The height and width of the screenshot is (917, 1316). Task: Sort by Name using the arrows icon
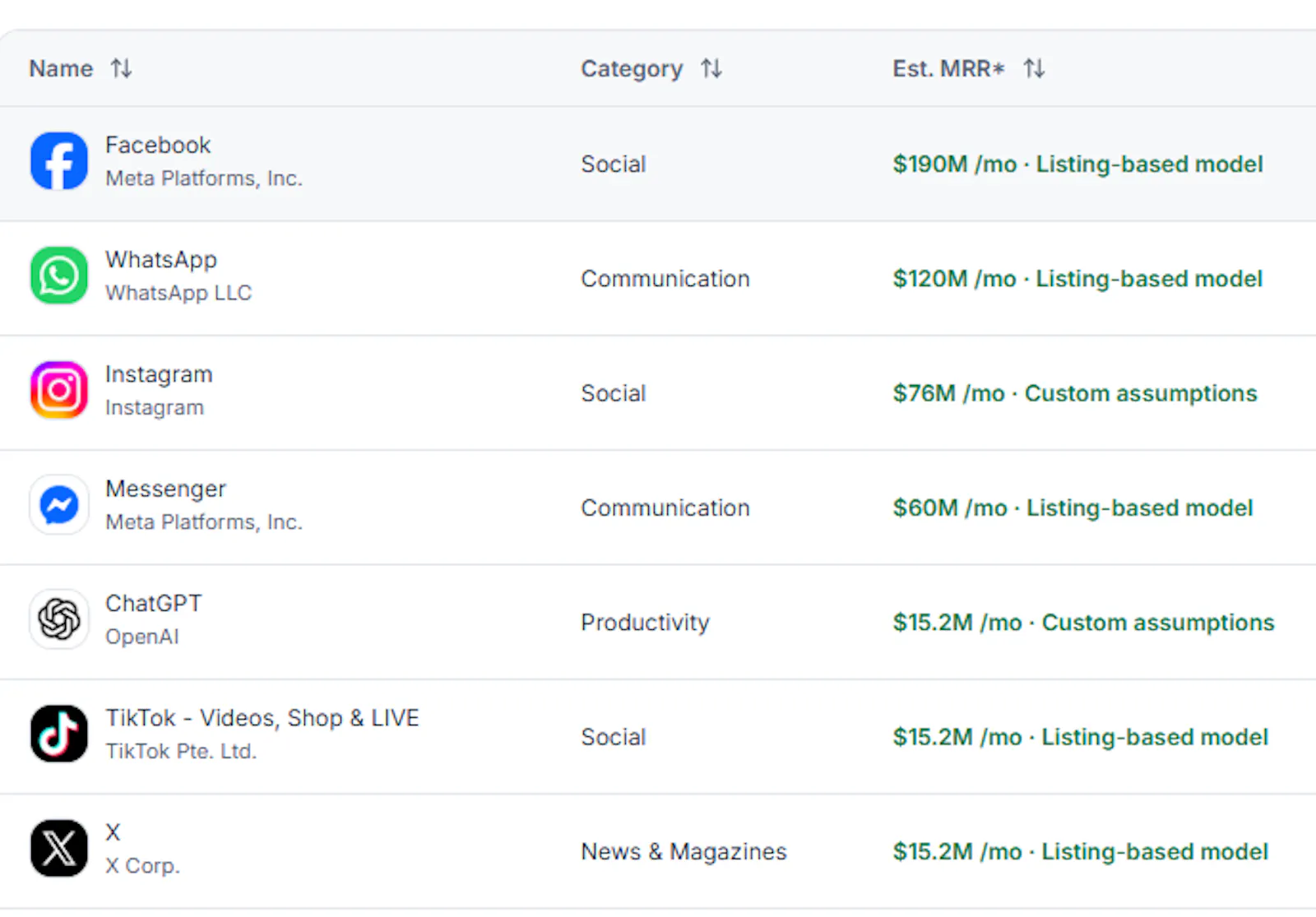[122, 68]
